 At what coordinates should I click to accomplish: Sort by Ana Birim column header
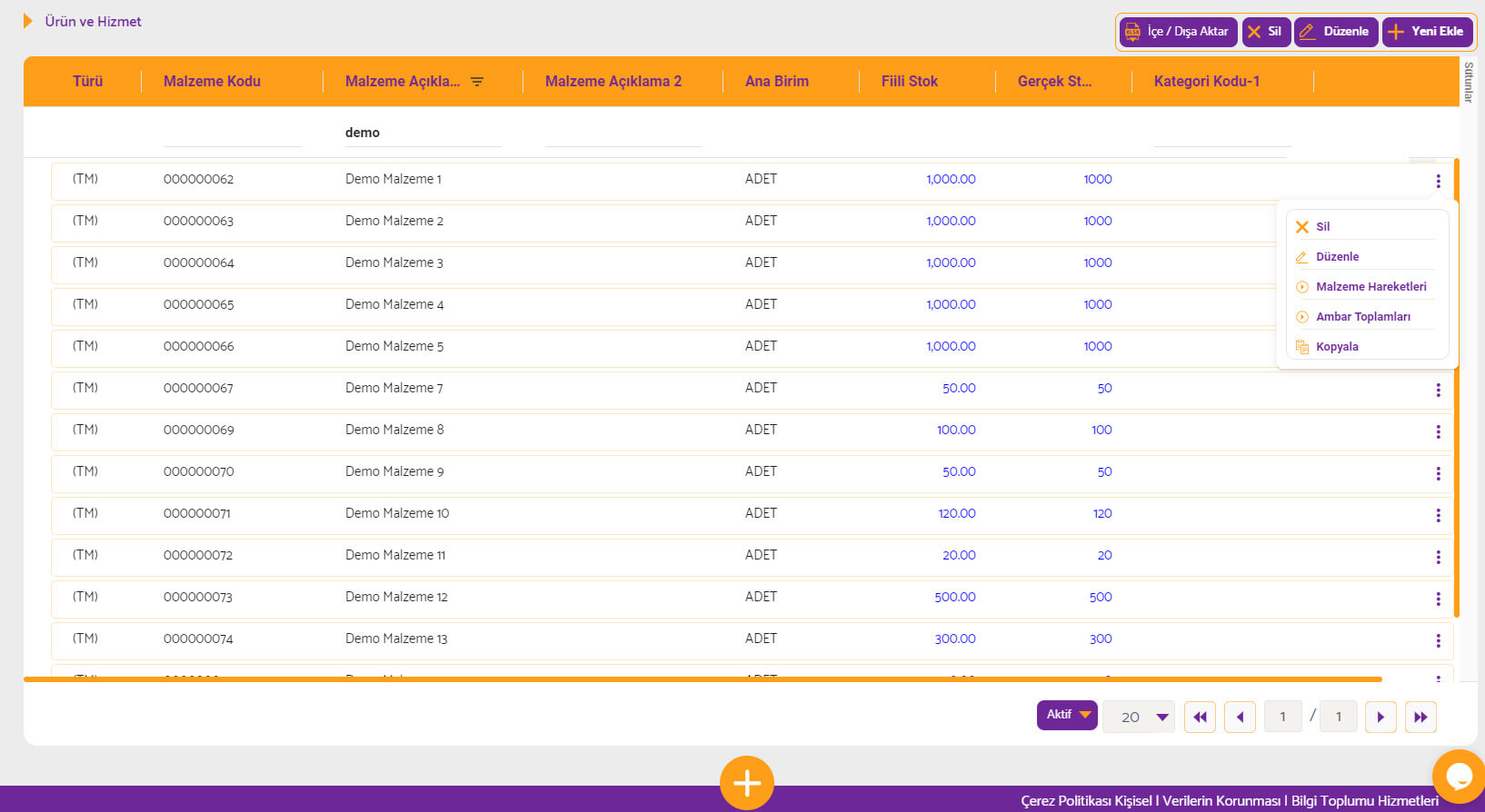click(777, 82)
